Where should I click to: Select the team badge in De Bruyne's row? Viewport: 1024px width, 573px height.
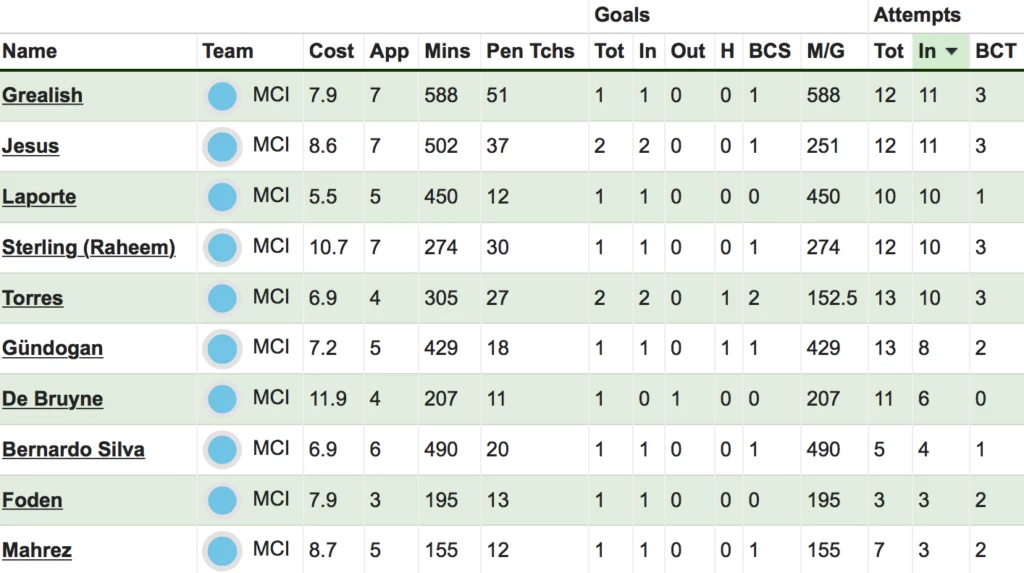(222, 399)
